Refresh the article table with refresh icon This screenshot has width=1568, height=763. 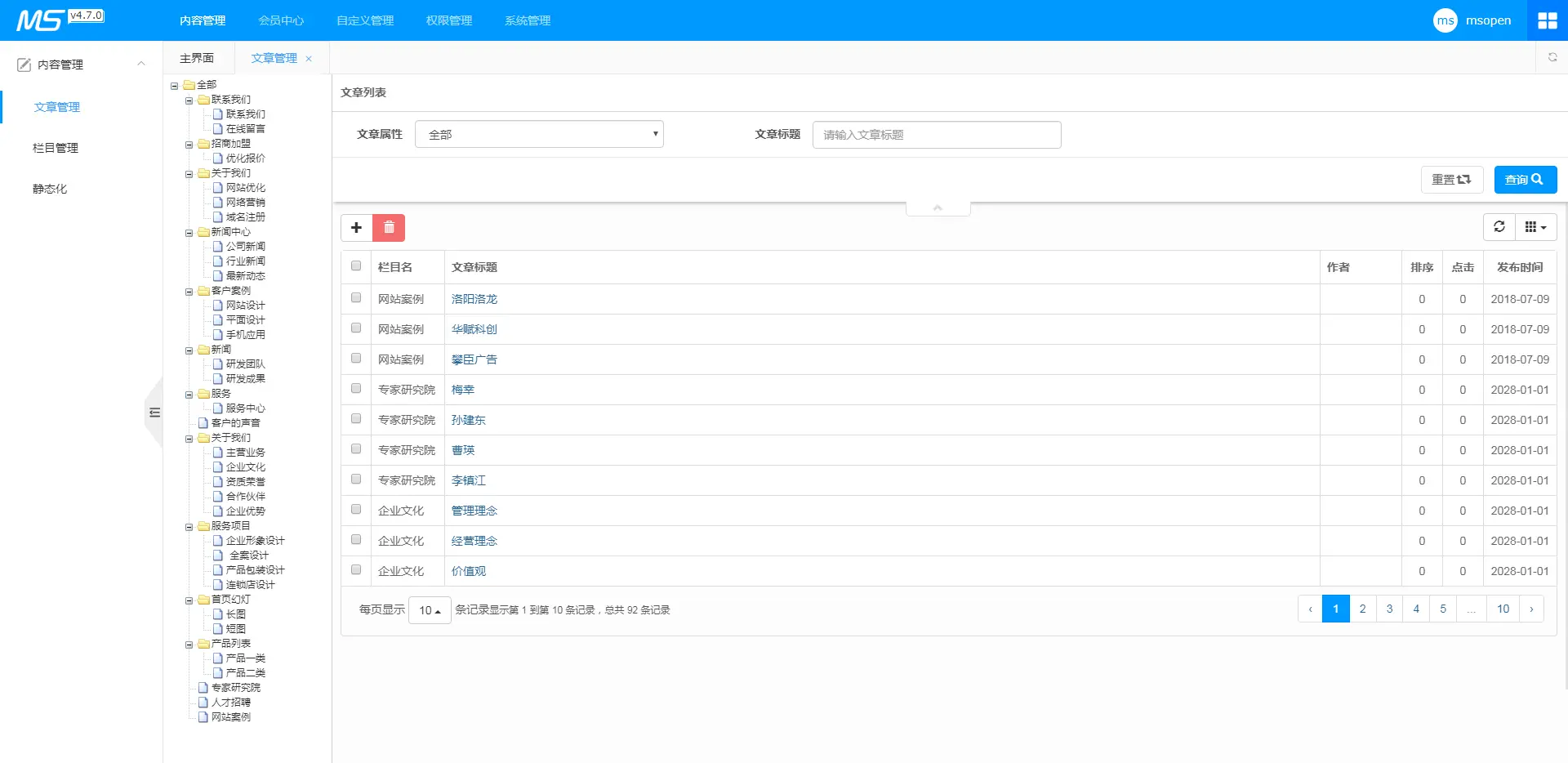(x=1499, y=227)
